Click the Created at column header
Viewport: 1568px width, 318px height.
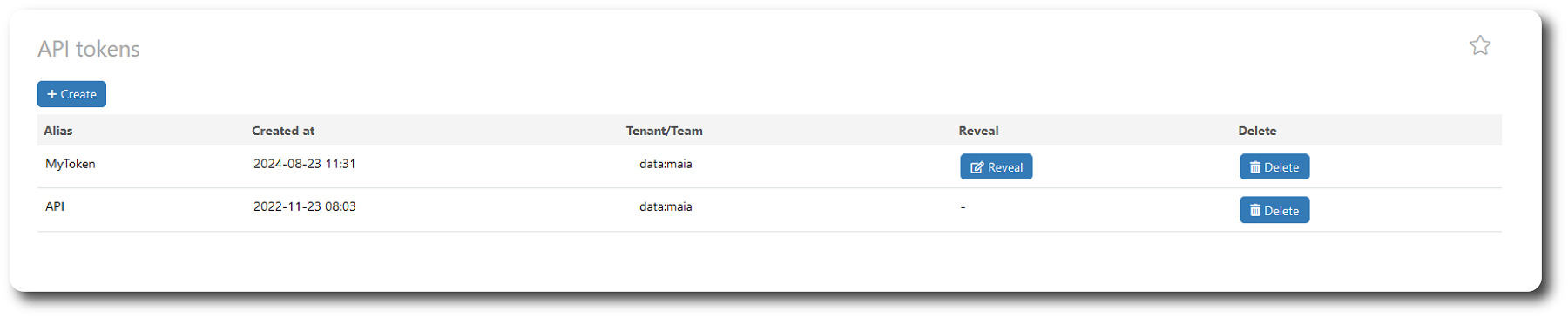click(283, 131)
